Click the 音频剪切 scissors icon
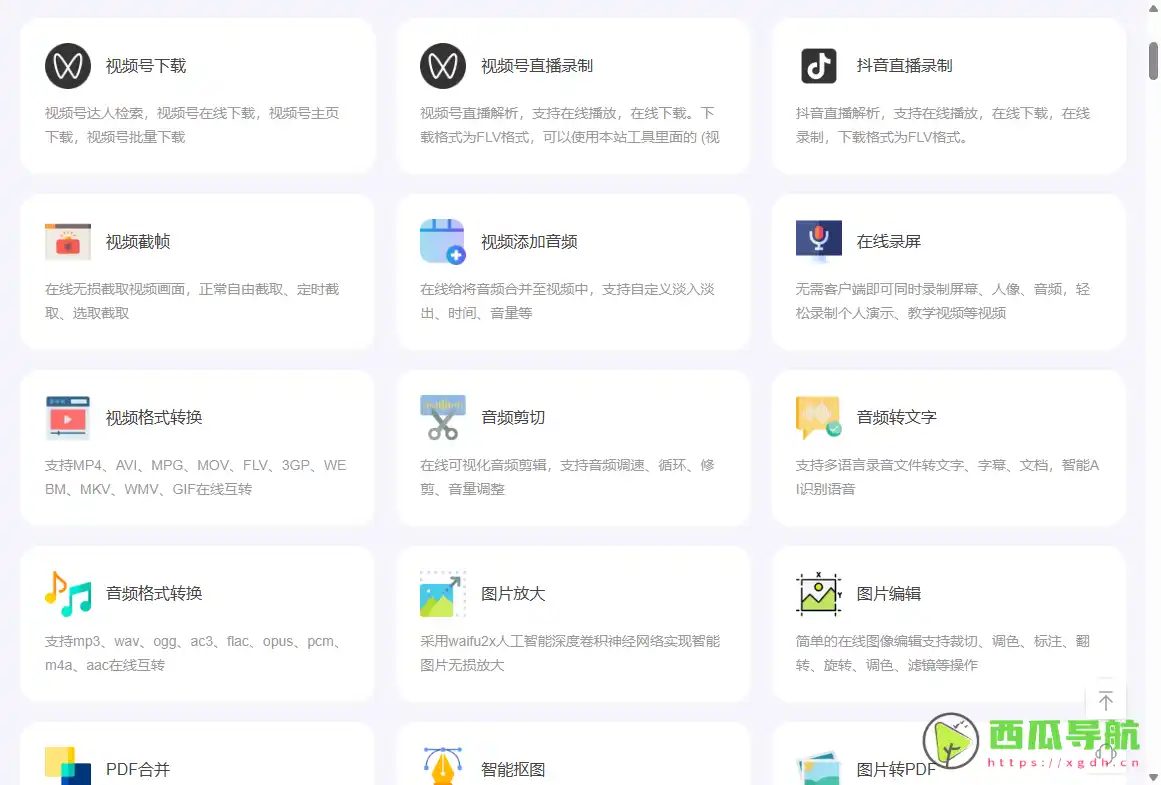 coord(443,417)
